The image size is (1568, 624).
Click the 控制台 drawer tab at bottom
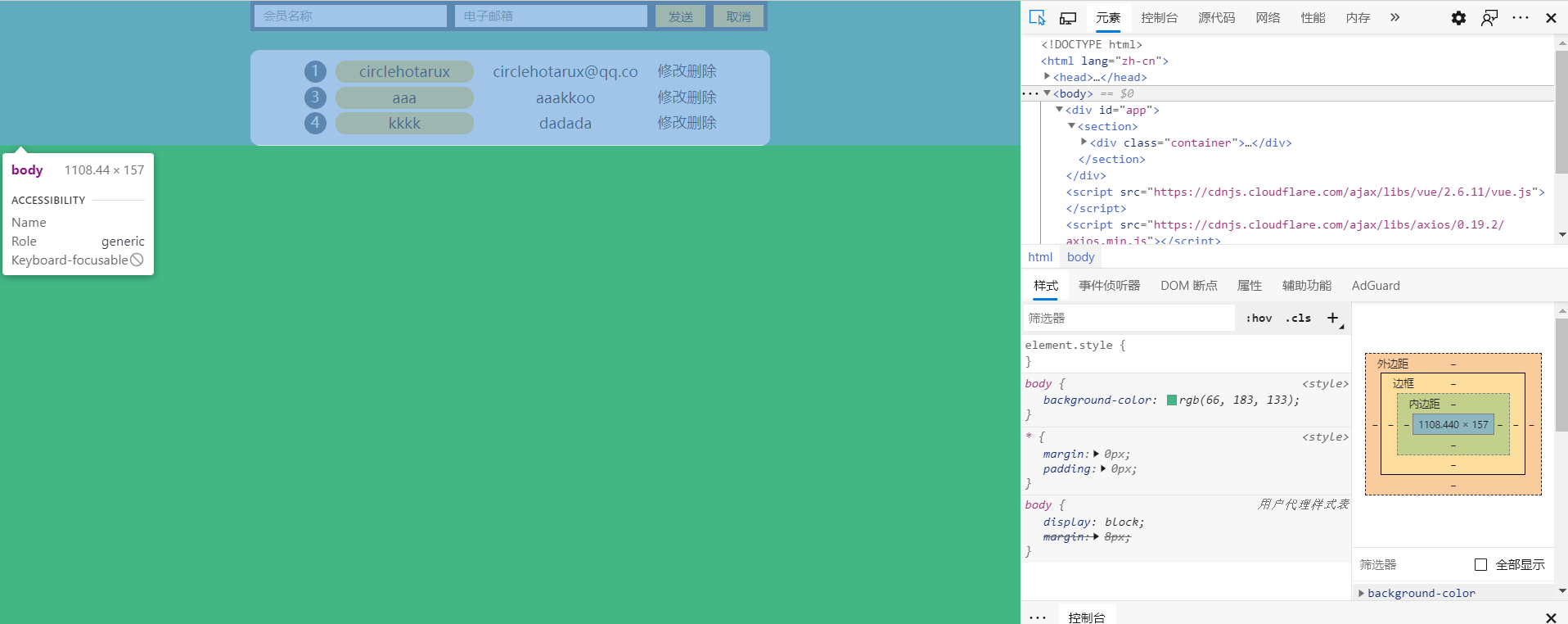pyautogui.click(x=1087, y=617)
